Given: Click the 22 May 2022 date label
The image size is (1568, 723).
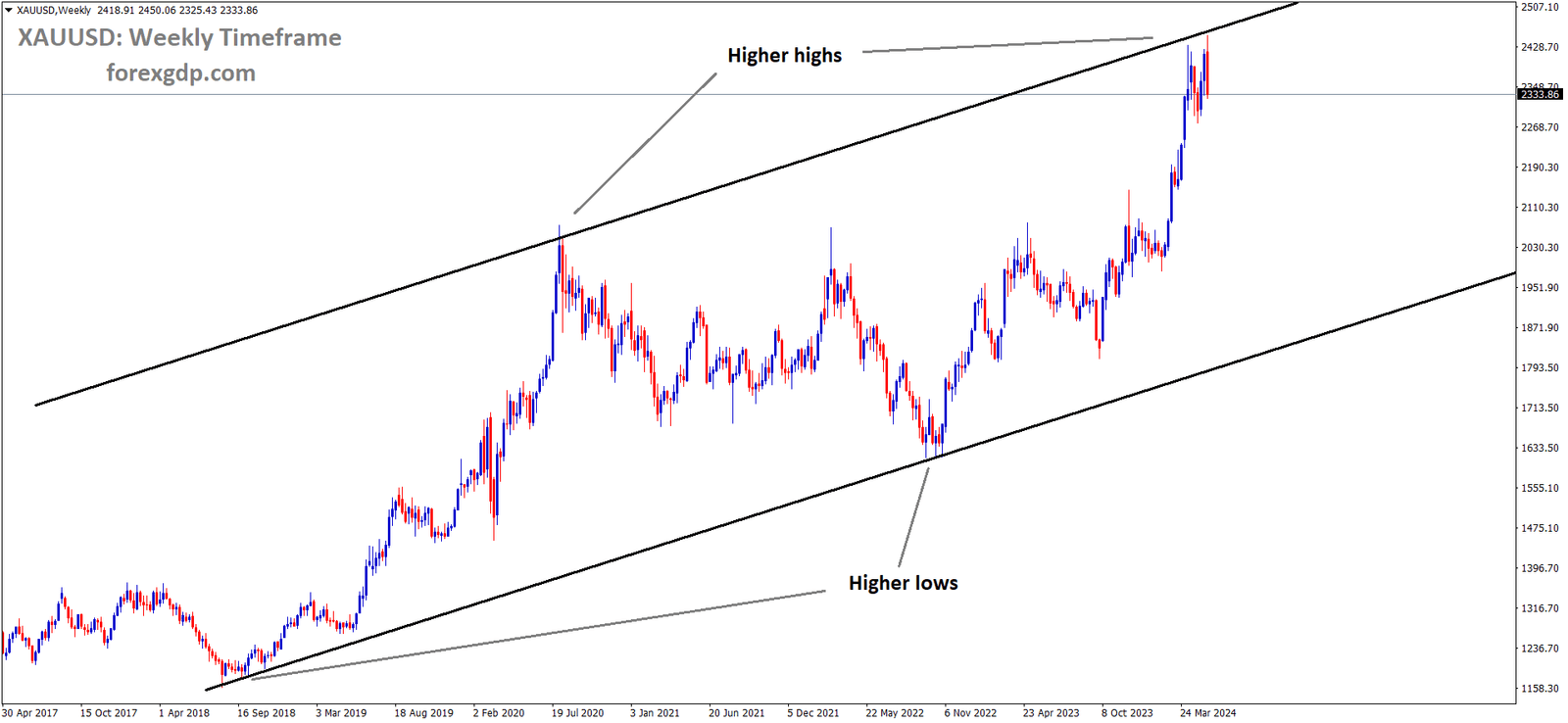Looking at the screenshot, I should [895, 713].
